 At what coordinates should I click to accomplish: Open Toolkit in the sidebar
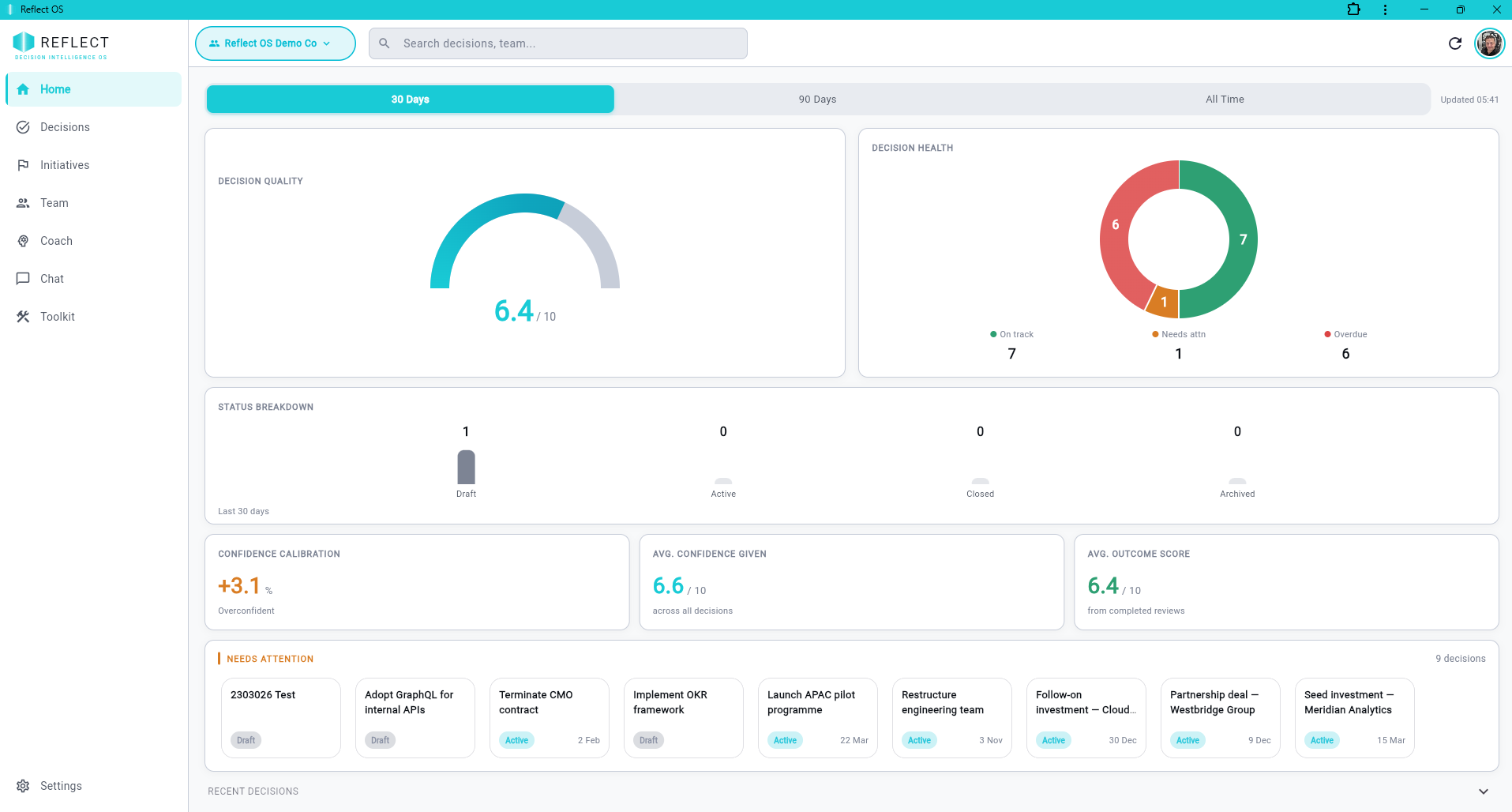coord(93,317)
